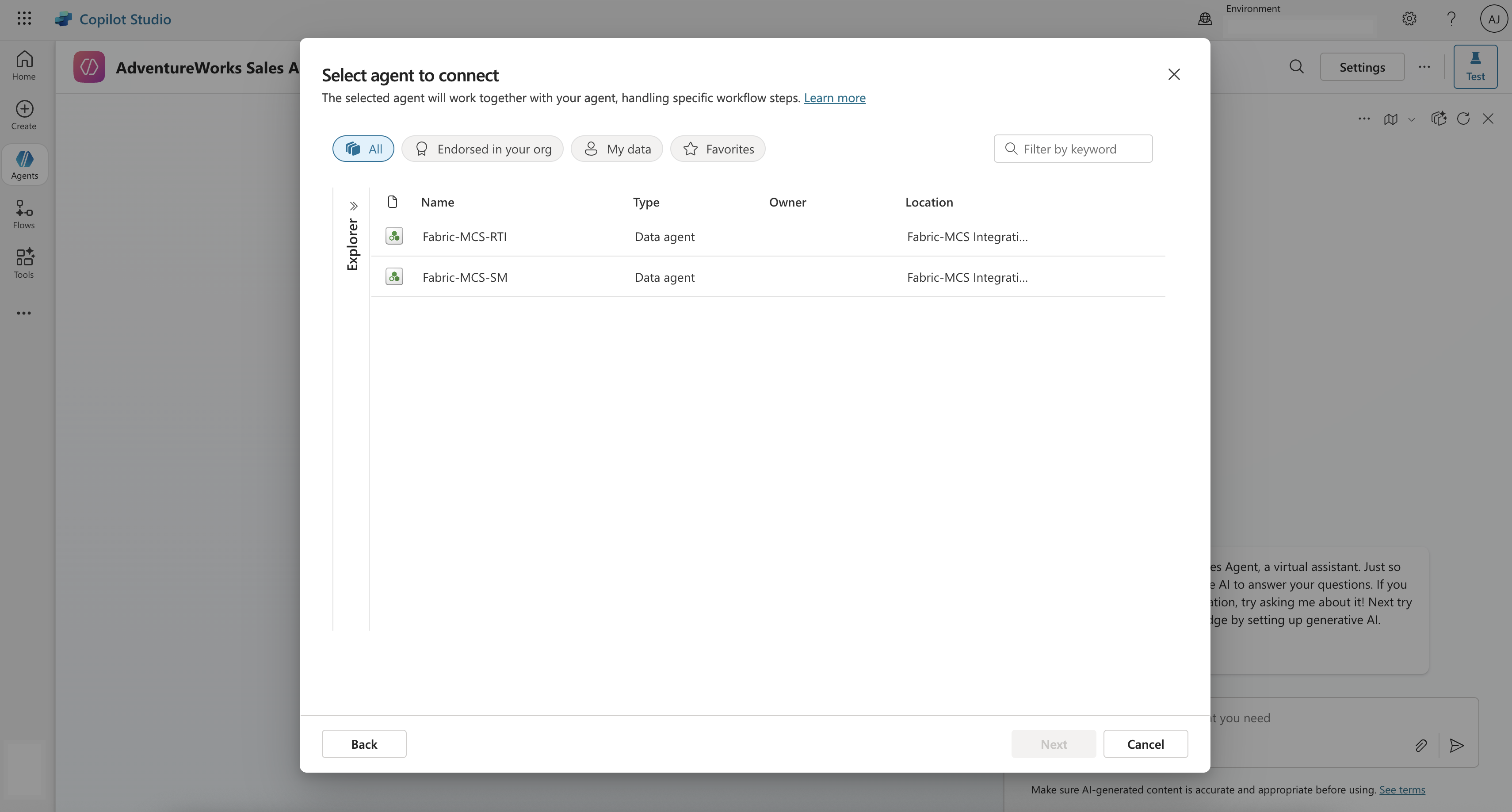Image resolution: width=1512 pixels, height=812 pixels.
Task: Open the map icon dropdown arrow
Action: pyautogui.click(x=1412, y=120)
